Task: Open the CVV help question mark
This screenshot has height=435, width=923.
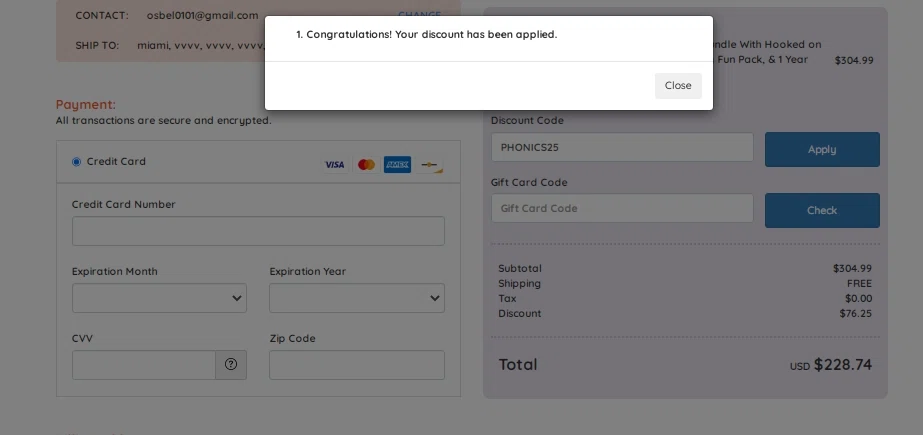Action: (231, 365)
